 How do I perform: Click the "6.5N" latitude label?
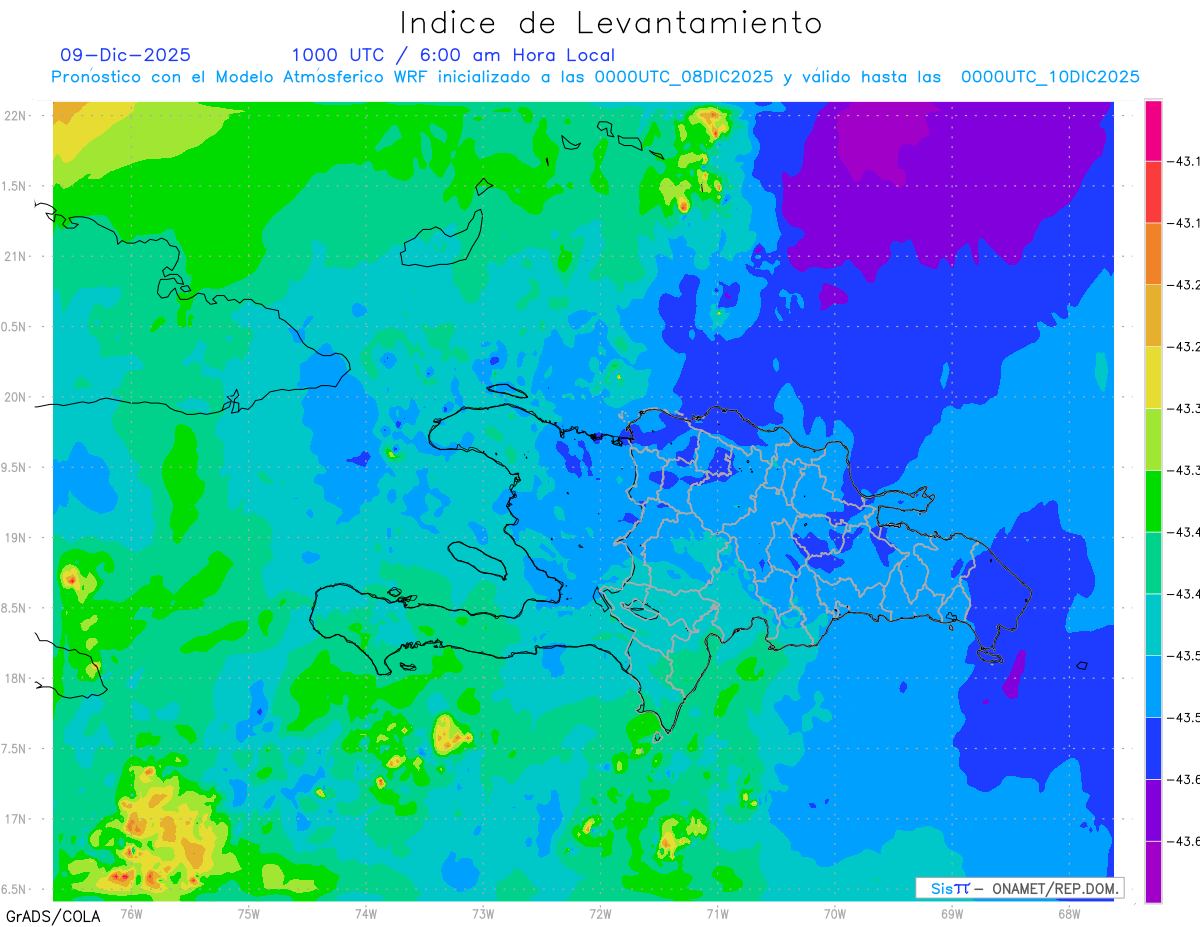[x=15, y=889]
